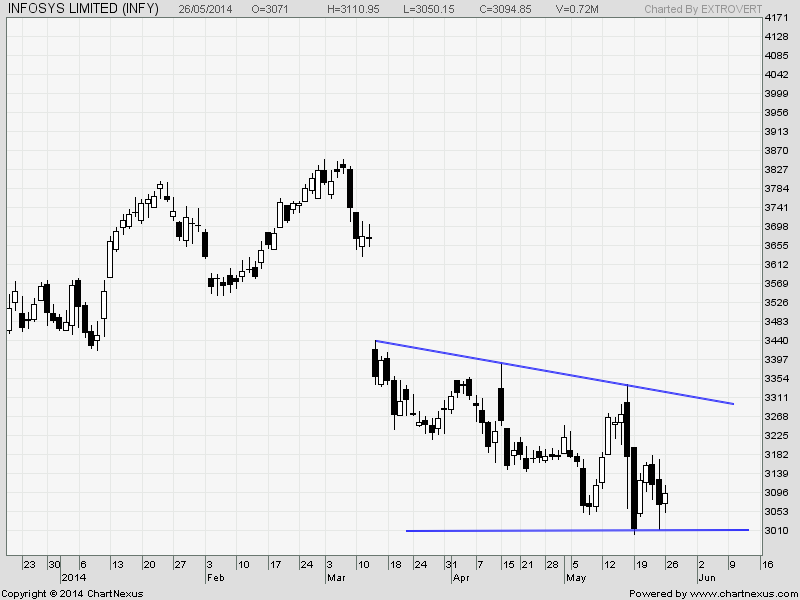Open the www.chartnexus.com link in footer
Viewport: 800px width, 600px height.
click(734, 593)
